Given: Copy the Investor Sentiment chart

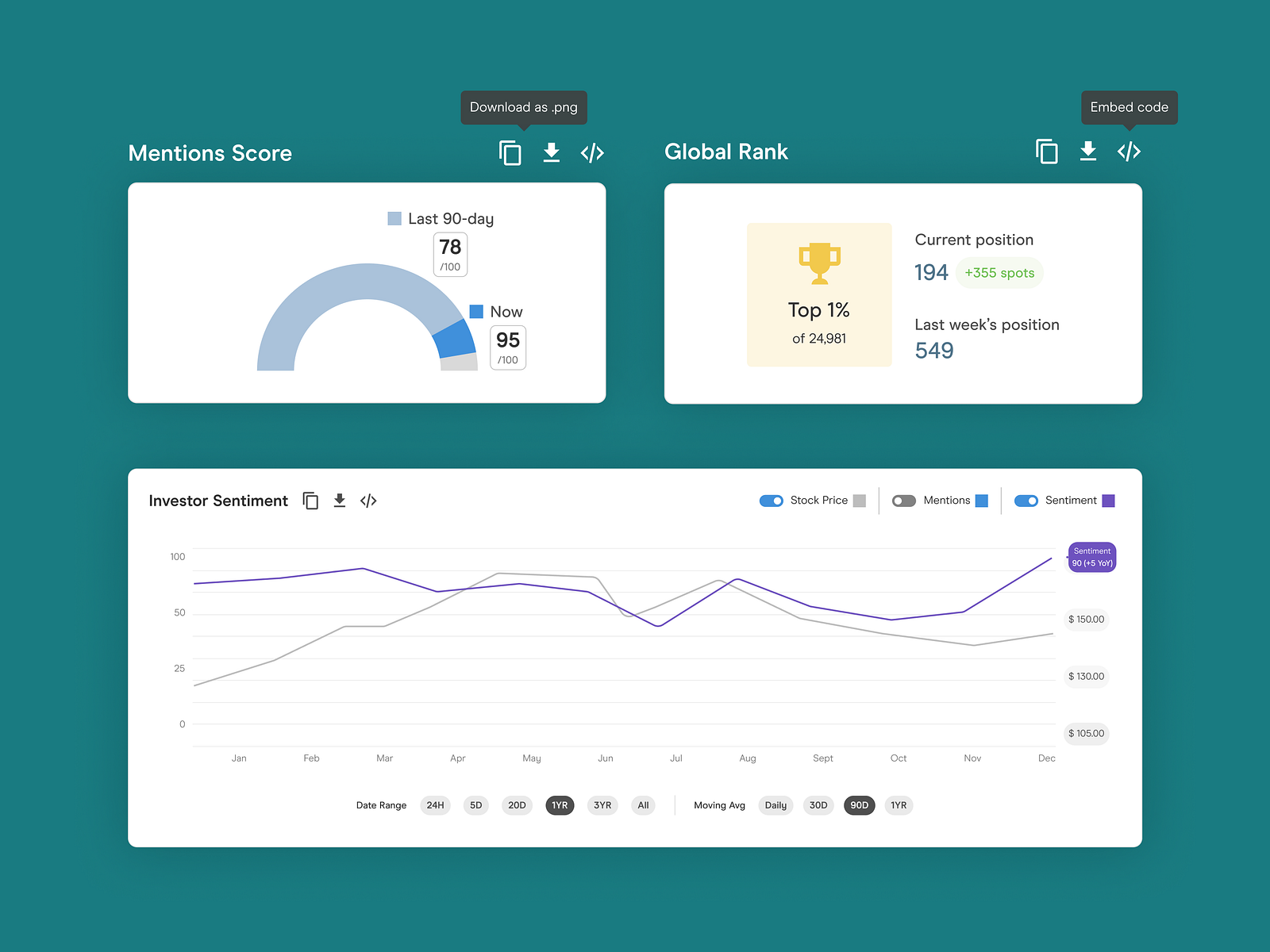Looking at the screenshot, I should [311, 501].
